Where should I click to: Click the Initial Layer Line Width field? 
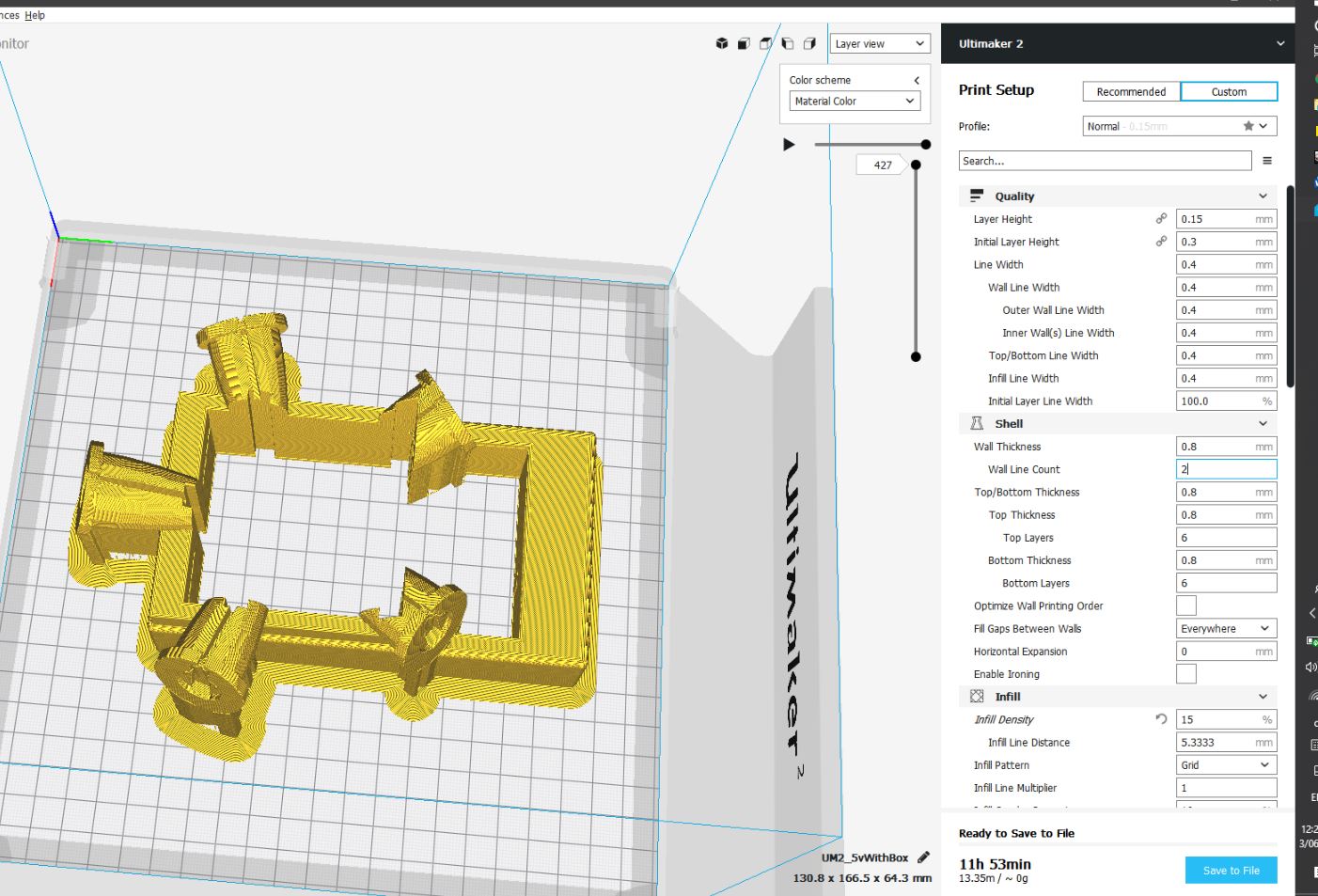[1226, 401]
